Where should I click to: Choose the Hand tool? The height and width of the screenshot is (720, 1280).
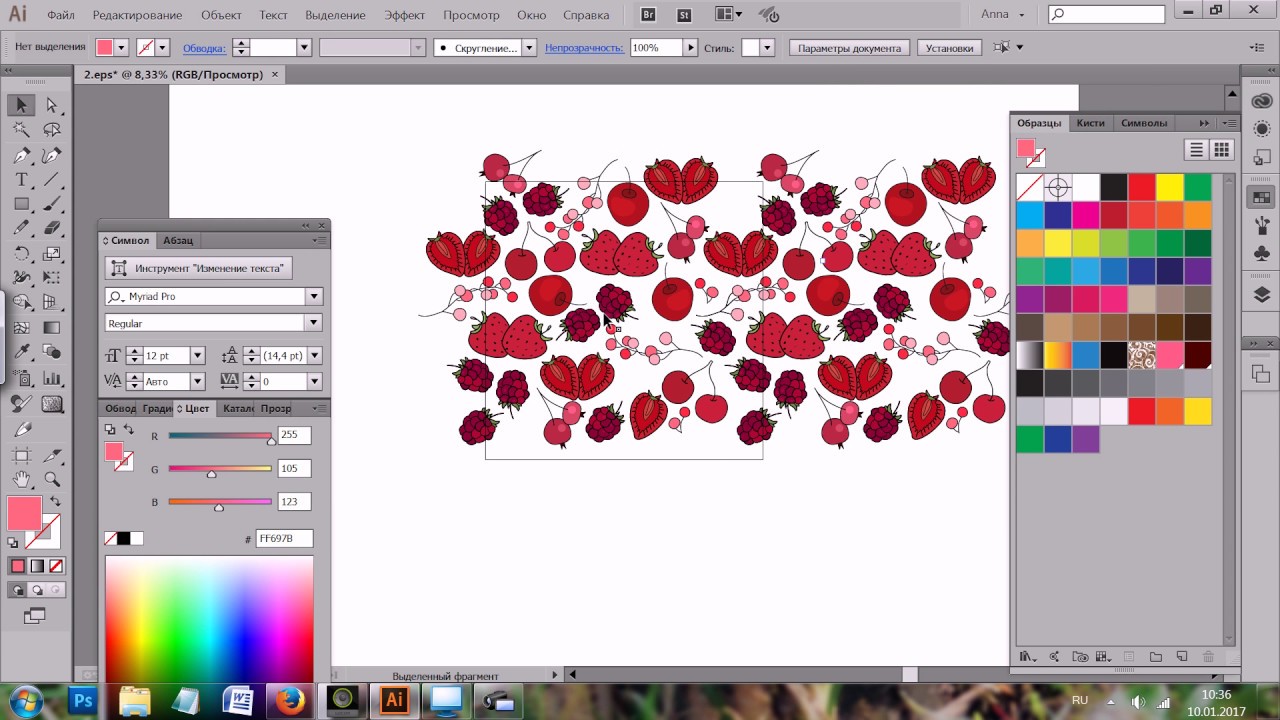[x=21, y=479]
